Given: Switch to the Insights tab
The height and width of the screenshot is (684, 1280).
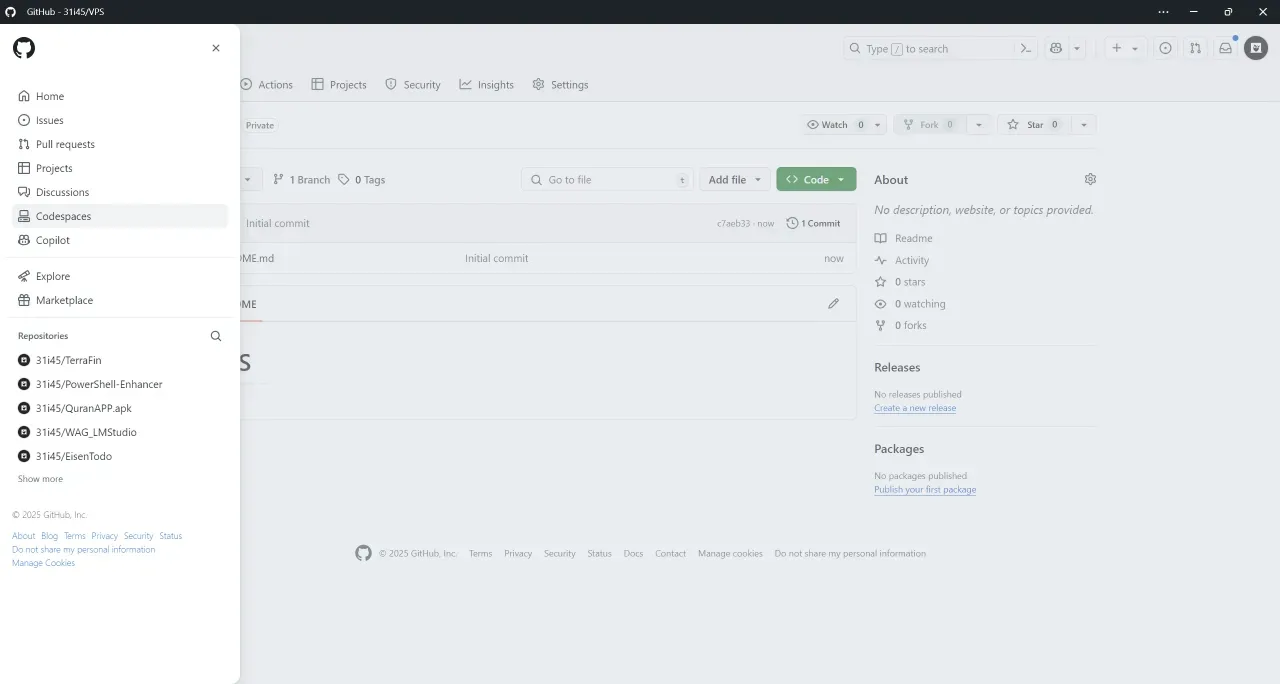Looking at the screenshot, I should click(487, 85).
